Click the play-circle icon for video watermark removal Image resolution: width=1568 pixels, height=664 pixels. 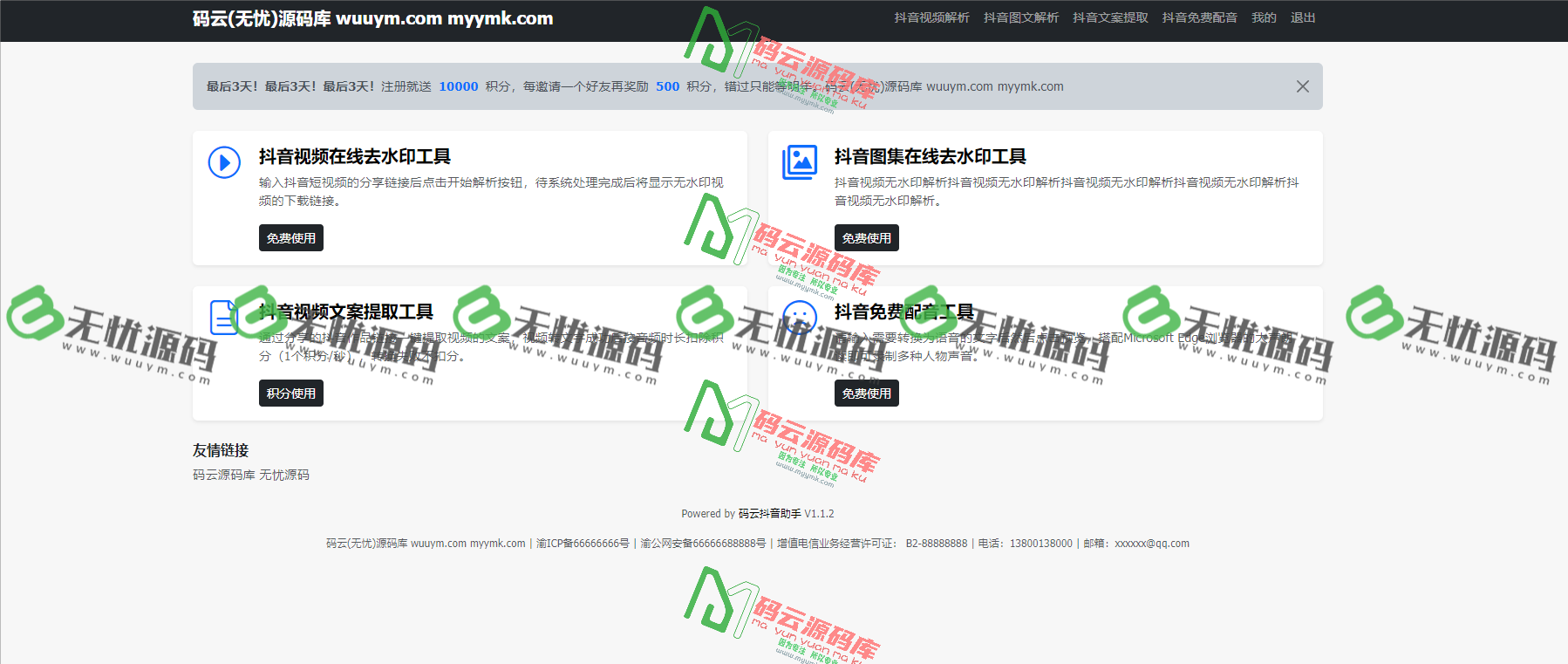224,162
